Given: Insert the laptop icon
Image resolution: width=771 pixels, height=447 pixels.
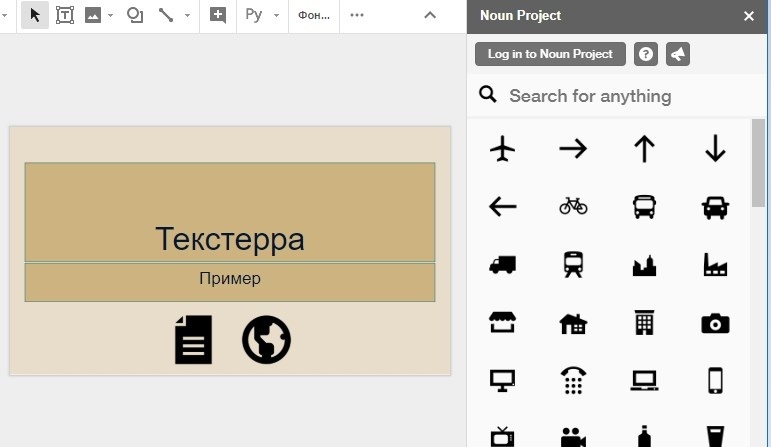Looking at the screenshot, I should click(644, 381).
